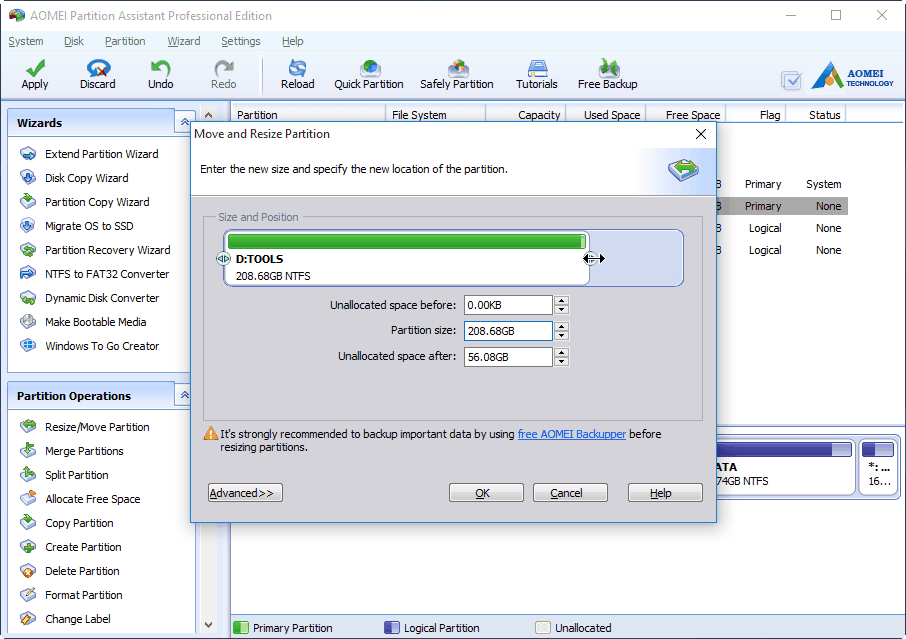Reload the disk information
The height and width of the screenshot is (639, 906).
[297, 73]
